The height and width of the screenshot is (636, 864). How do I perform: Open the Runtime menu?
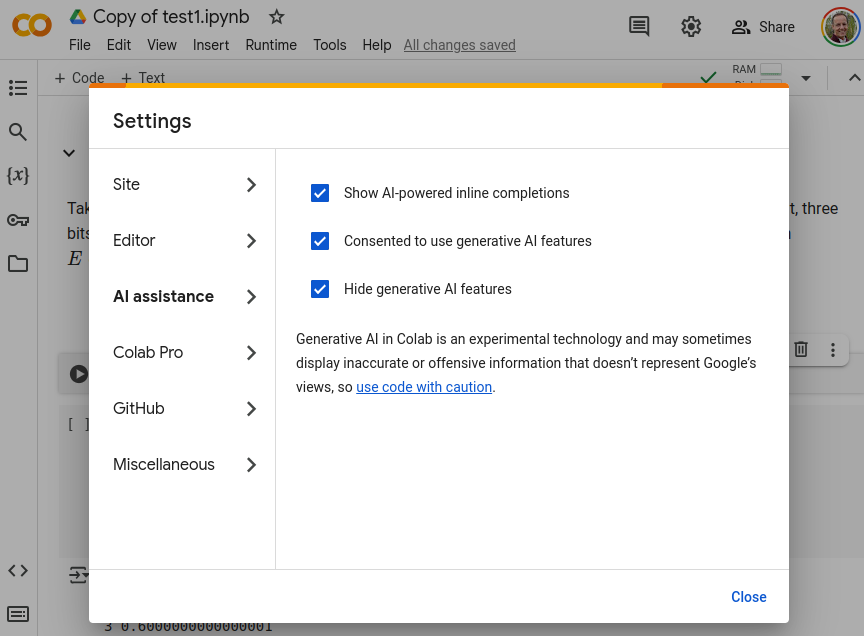[270, 45]
